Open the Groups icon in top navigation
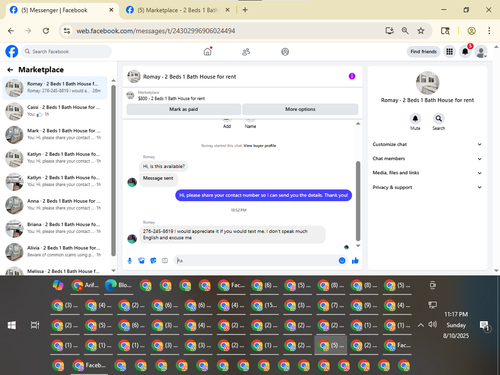The height and width of the screenshot is (375, 500). click(x=285, y=52)
